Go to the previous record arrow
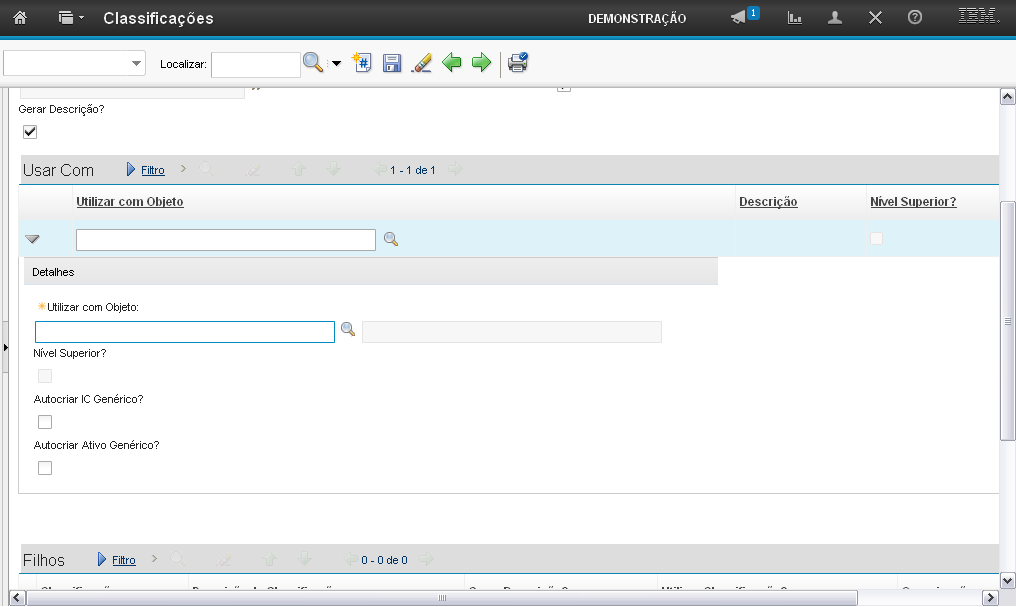 point(452,63)
